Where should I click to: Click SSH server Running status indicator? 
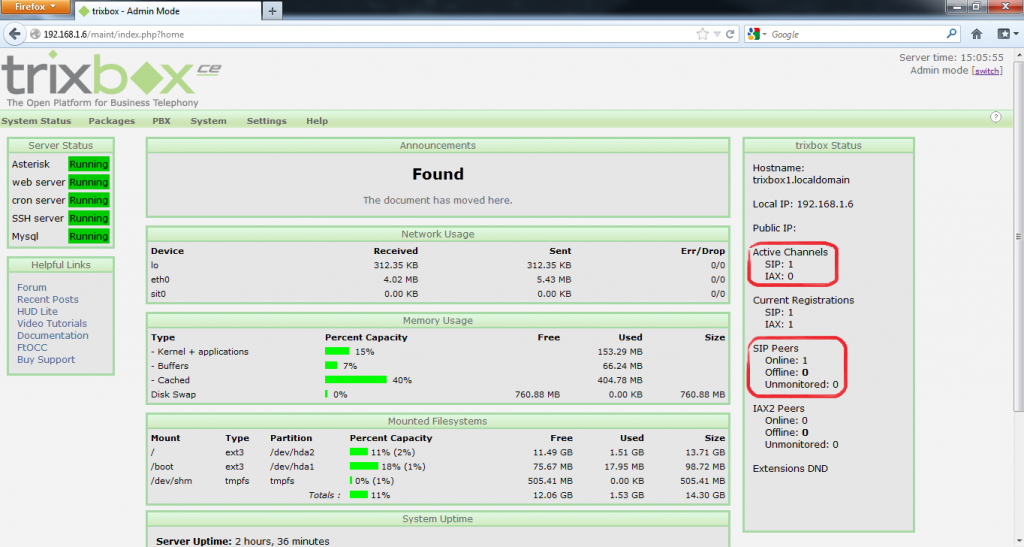coord(89,219)
